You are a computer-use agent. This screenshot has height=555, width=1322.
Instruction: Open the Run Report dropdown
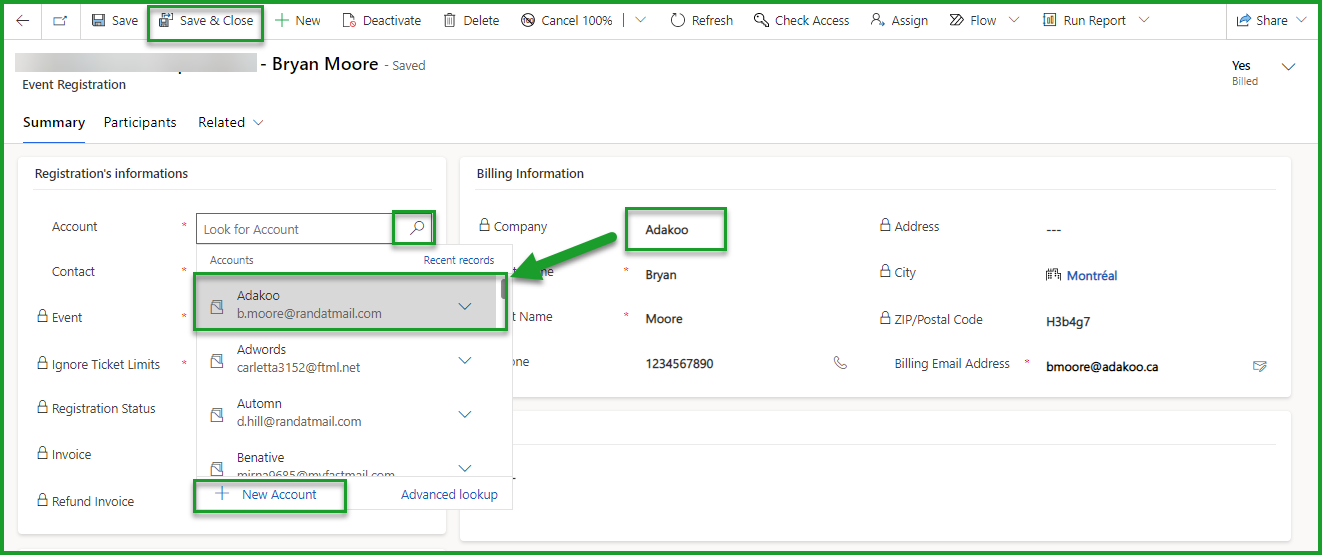[1143, 20]
